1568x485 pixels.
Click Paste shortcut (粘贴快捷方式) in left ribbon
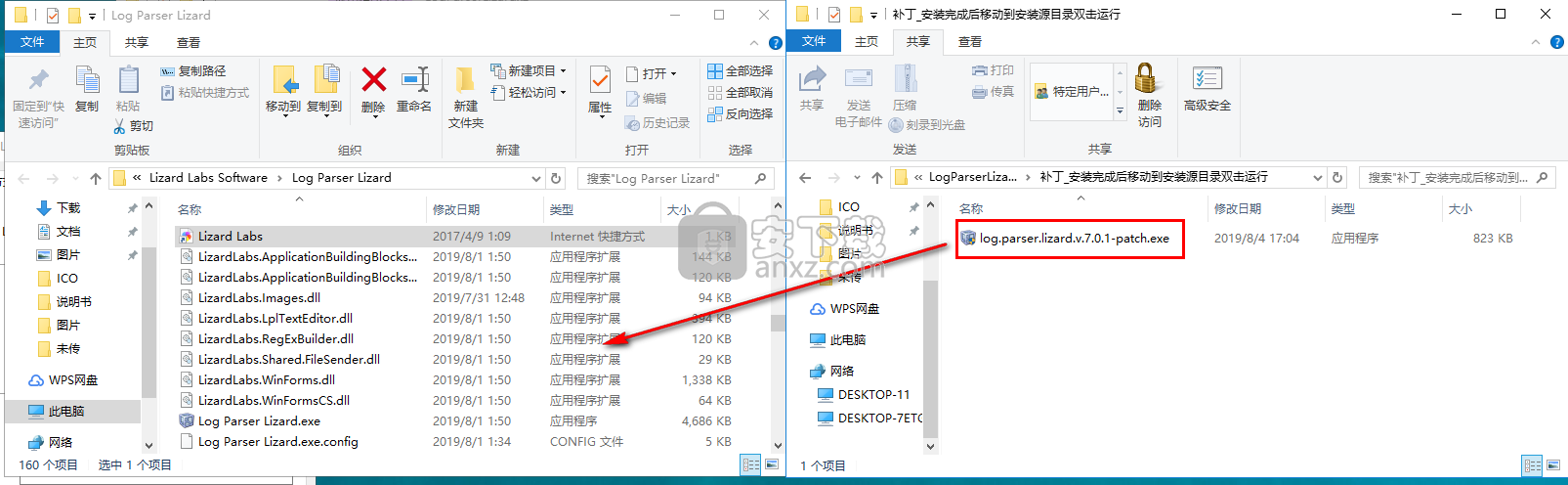204,93
